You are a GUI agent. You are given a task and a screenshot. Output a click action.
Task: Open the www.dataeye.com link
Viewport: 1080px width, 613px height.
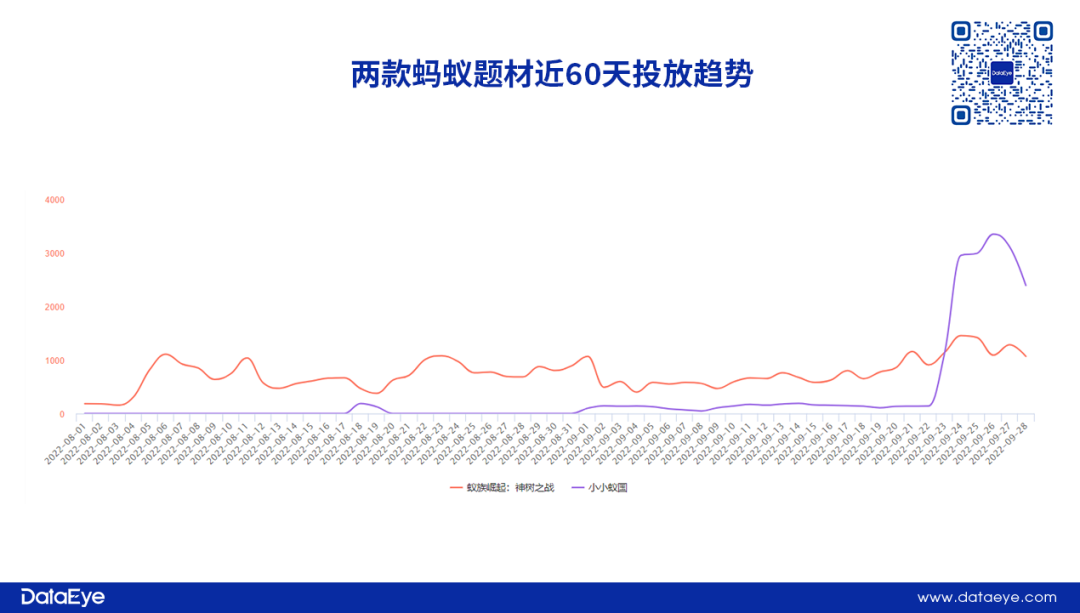pyautogui.click(x=986, y=598)
